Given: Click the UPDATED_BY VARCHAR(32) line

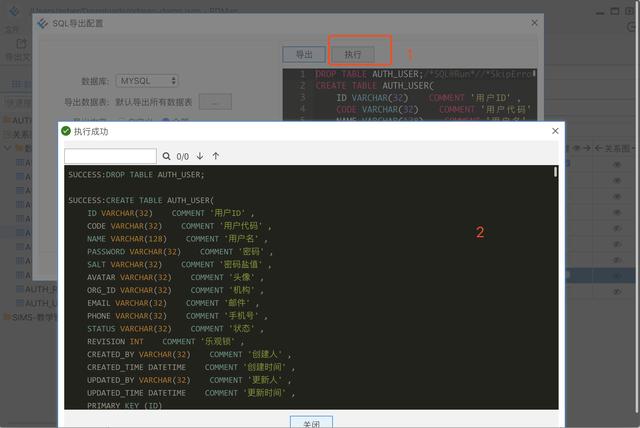Looking at the screenshot, I should point(189,380).
